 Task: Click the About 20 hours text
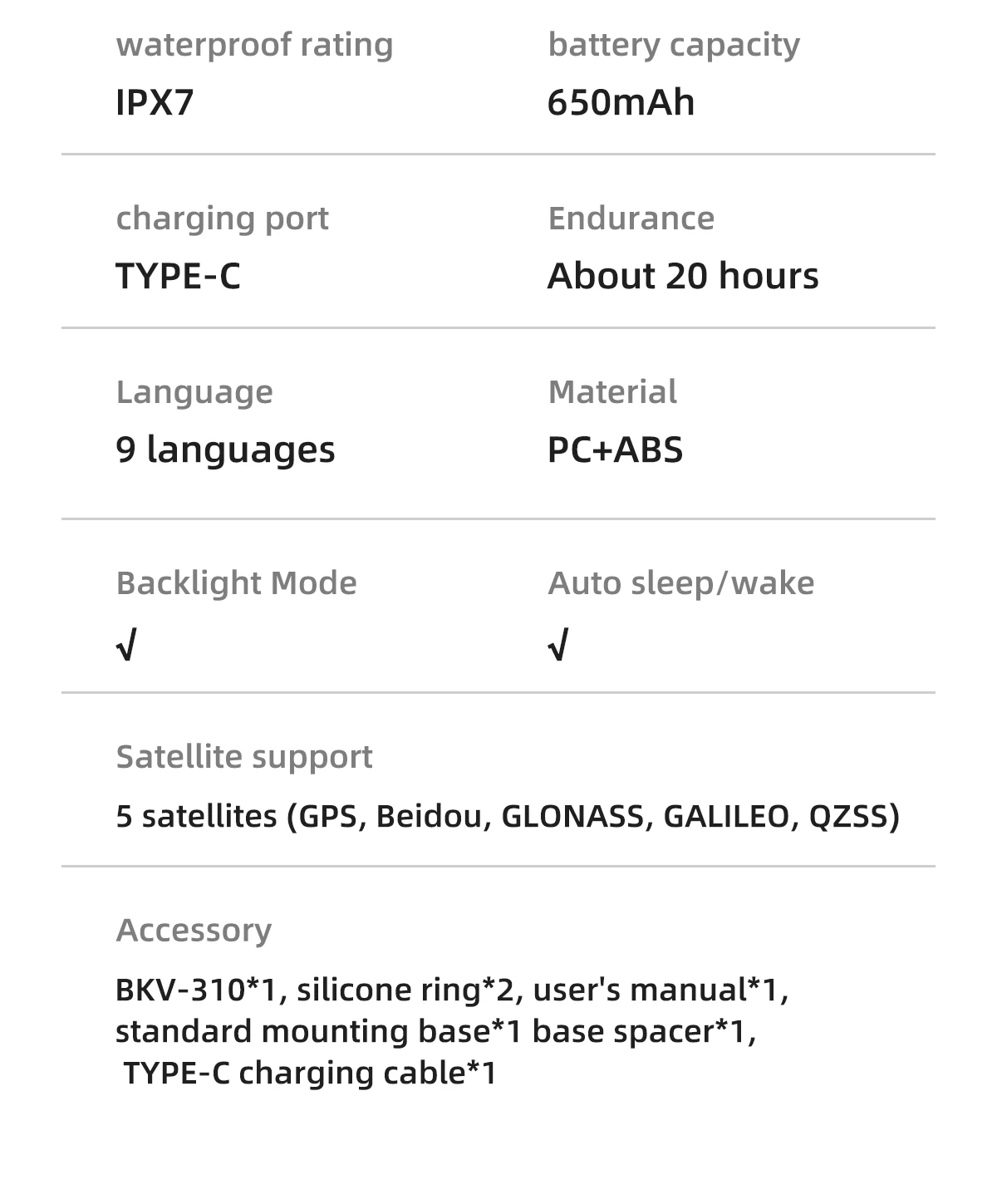coord(683,276)
